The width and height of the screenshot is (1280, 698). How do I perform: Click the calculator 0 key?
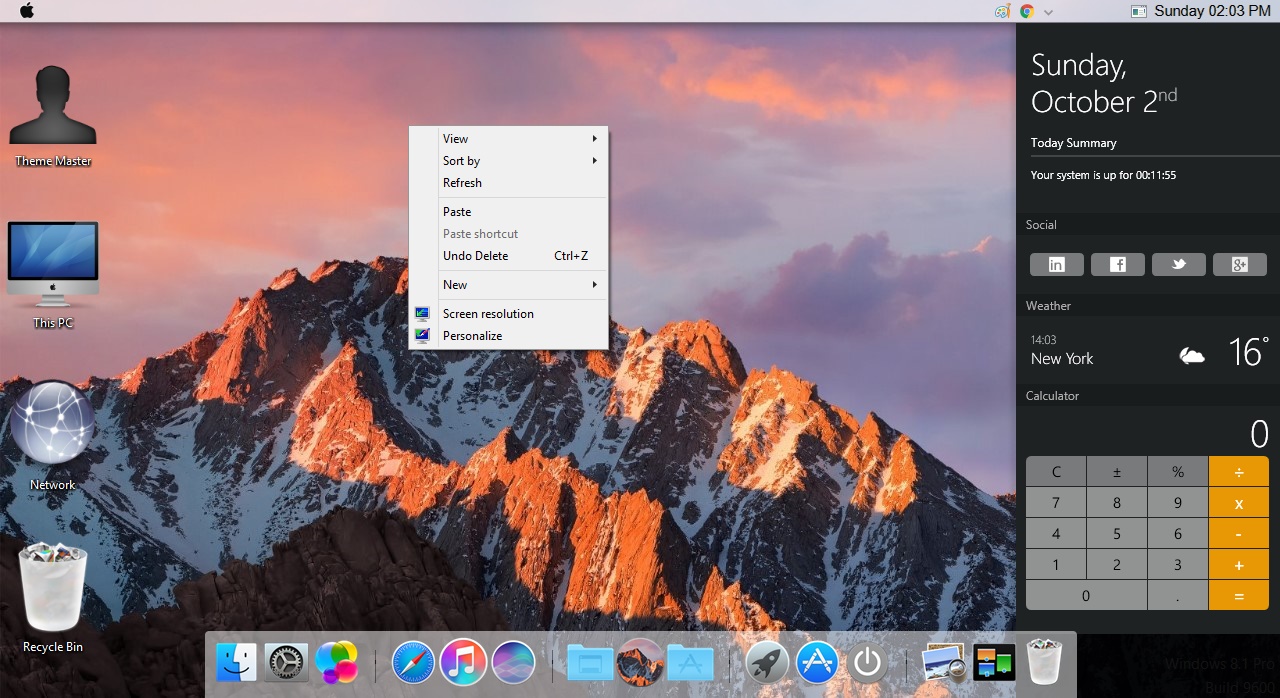tap(1086, 595)
